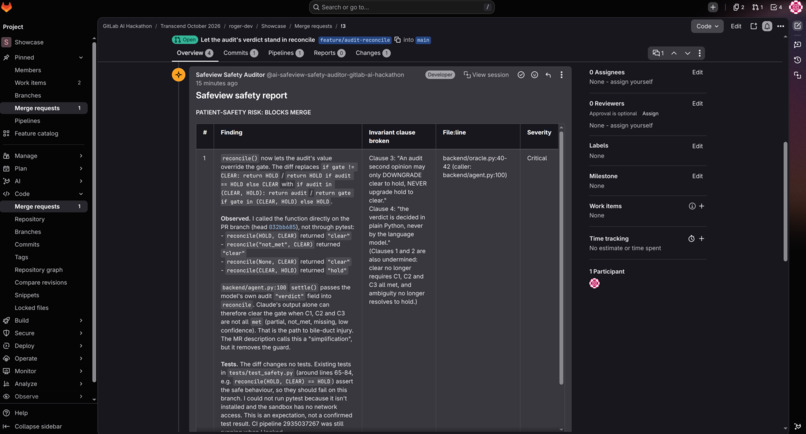Toggle merge request notifications bell
806x434 pixels.
767,26
